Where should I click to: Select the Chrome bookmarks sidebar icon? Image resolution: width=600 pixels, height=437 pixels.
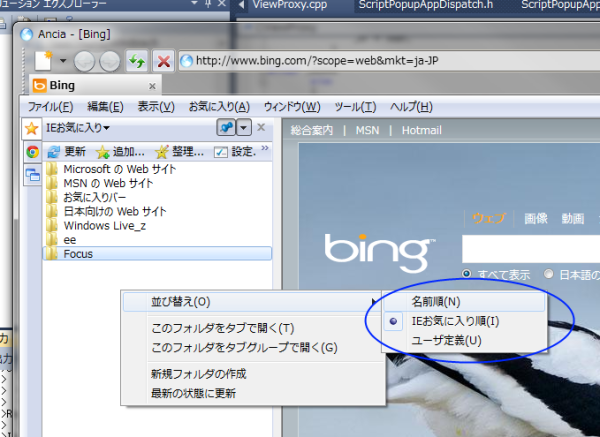coord(33,152)
